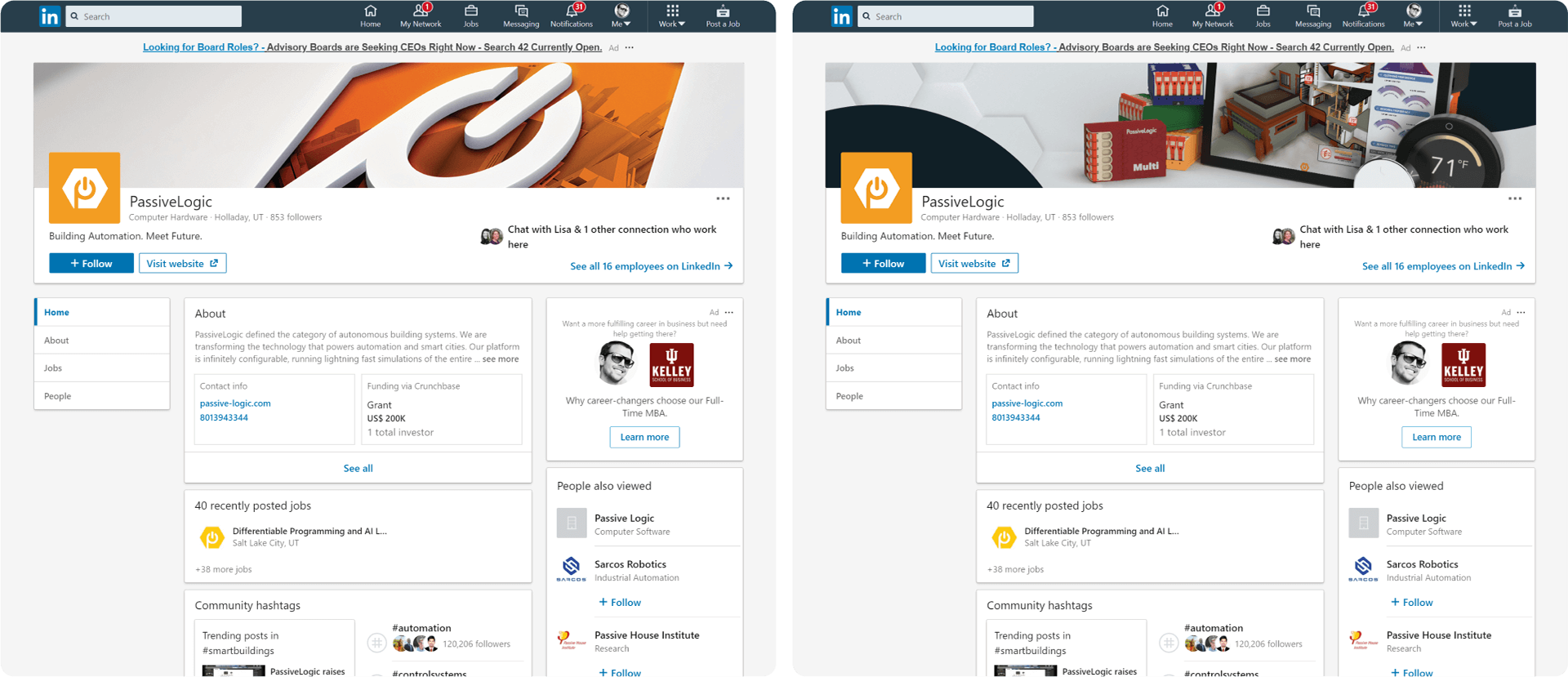Open Differentiable Programming job in right window
Viewport: 1568px width, 677px height.
pos(1102,531)
